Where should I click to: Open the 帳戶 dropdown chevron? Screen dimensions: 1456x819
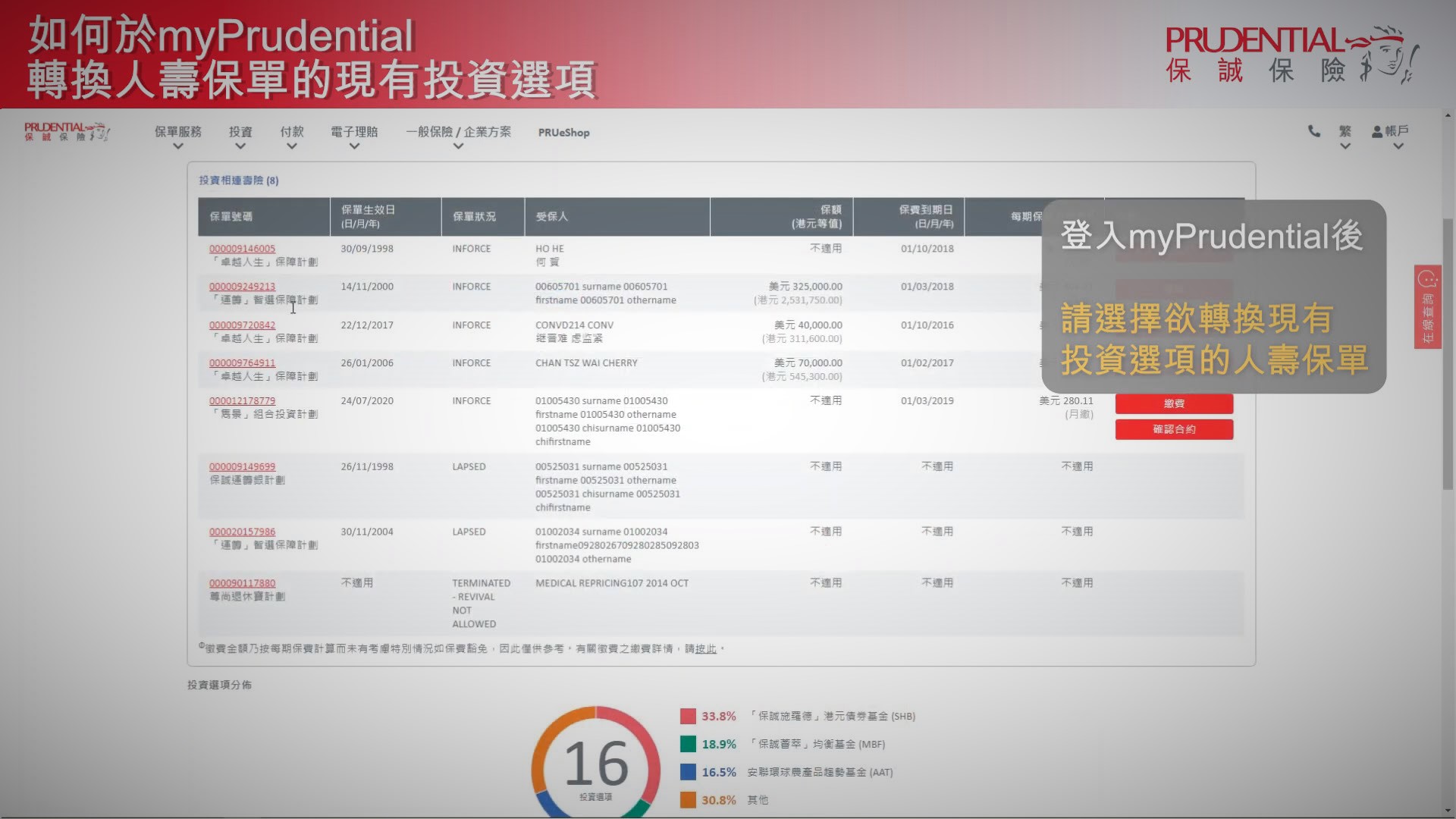click(x=1398, y=146)
